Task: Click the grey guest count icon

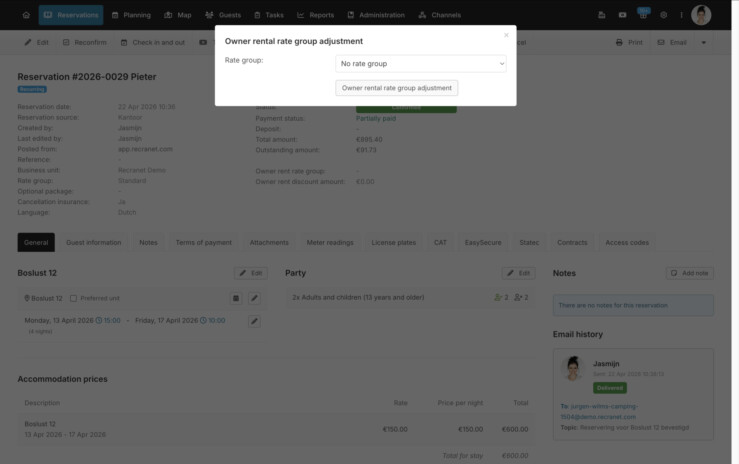Action: point(518,297)
